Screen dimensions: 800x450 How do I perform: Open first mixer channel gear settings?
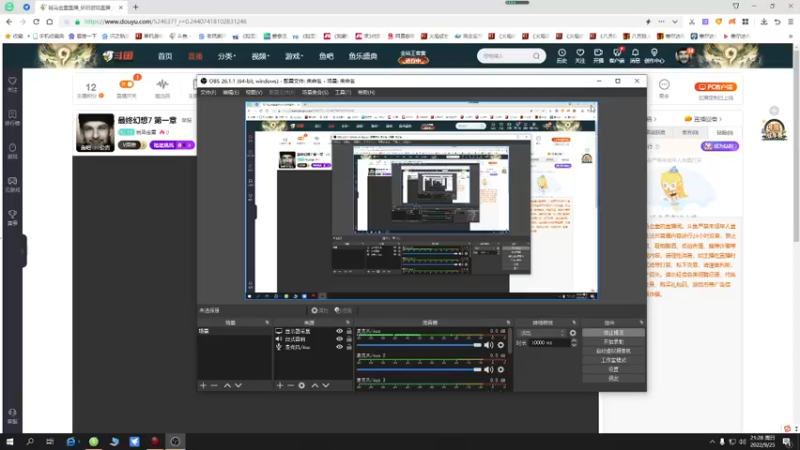pos(501,345)
